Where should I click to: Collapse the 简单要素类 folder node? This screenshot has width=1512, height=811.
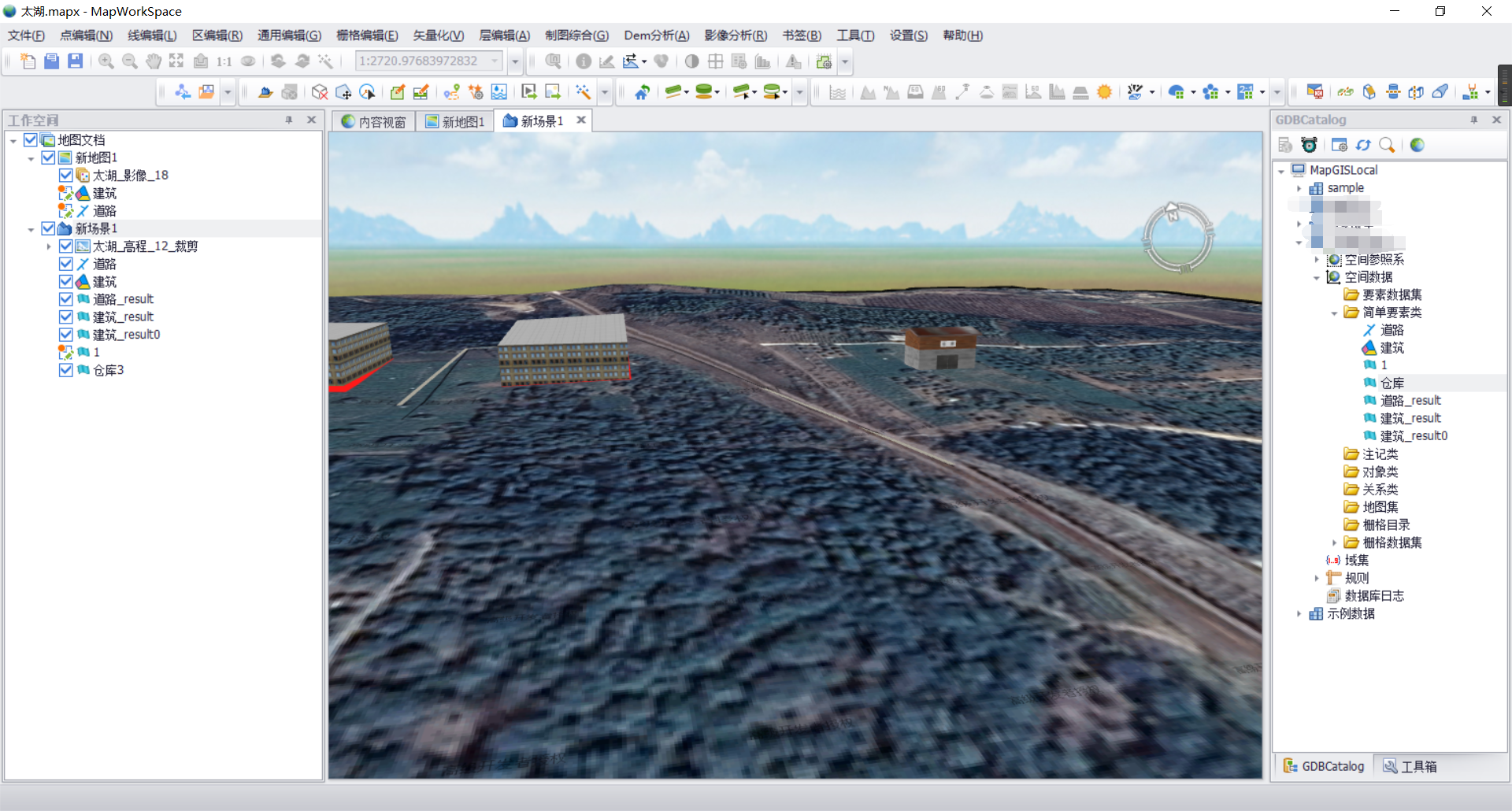(1334, 313)
